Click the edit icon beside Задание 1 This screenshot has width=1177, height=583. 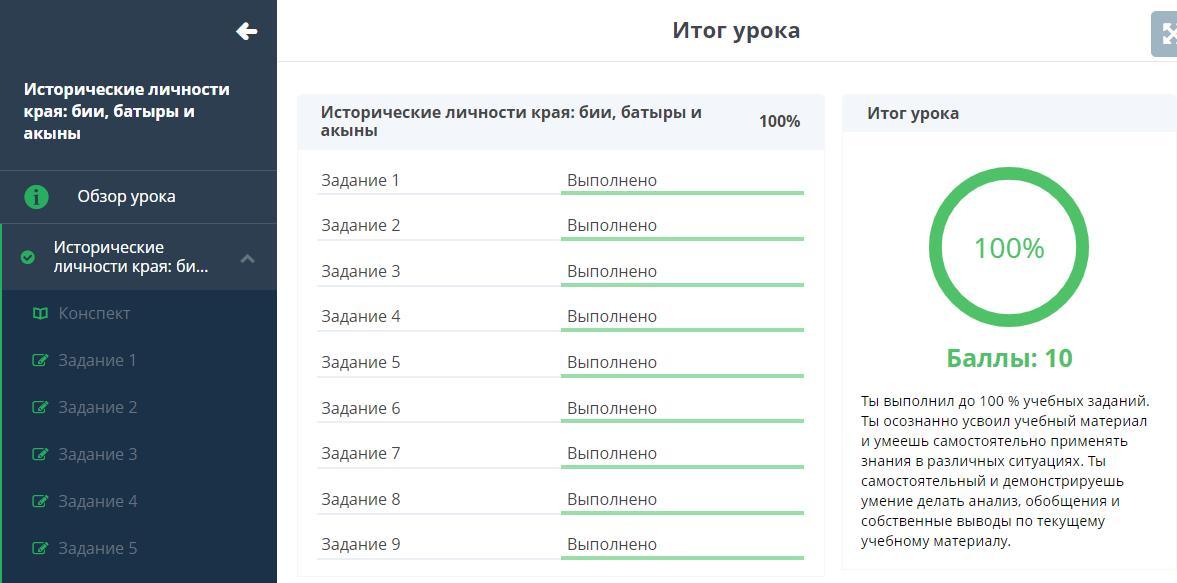(x=40, y=360)
